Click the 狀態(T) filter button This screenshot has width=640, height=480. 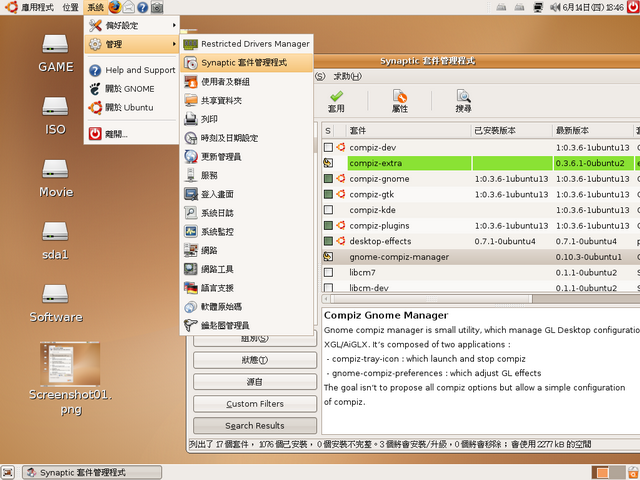tap(255, 360)
